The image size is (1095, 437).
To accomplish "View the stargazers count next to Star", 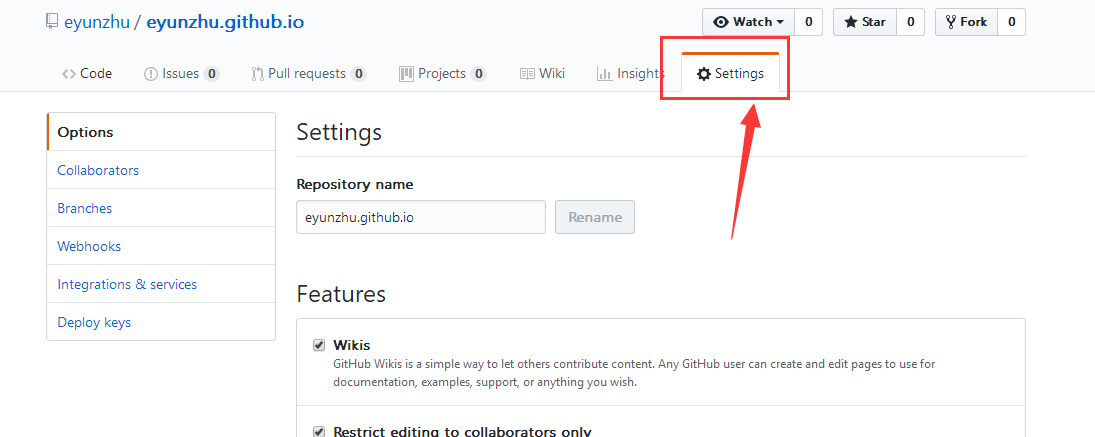I will click(x=911, y=22).
